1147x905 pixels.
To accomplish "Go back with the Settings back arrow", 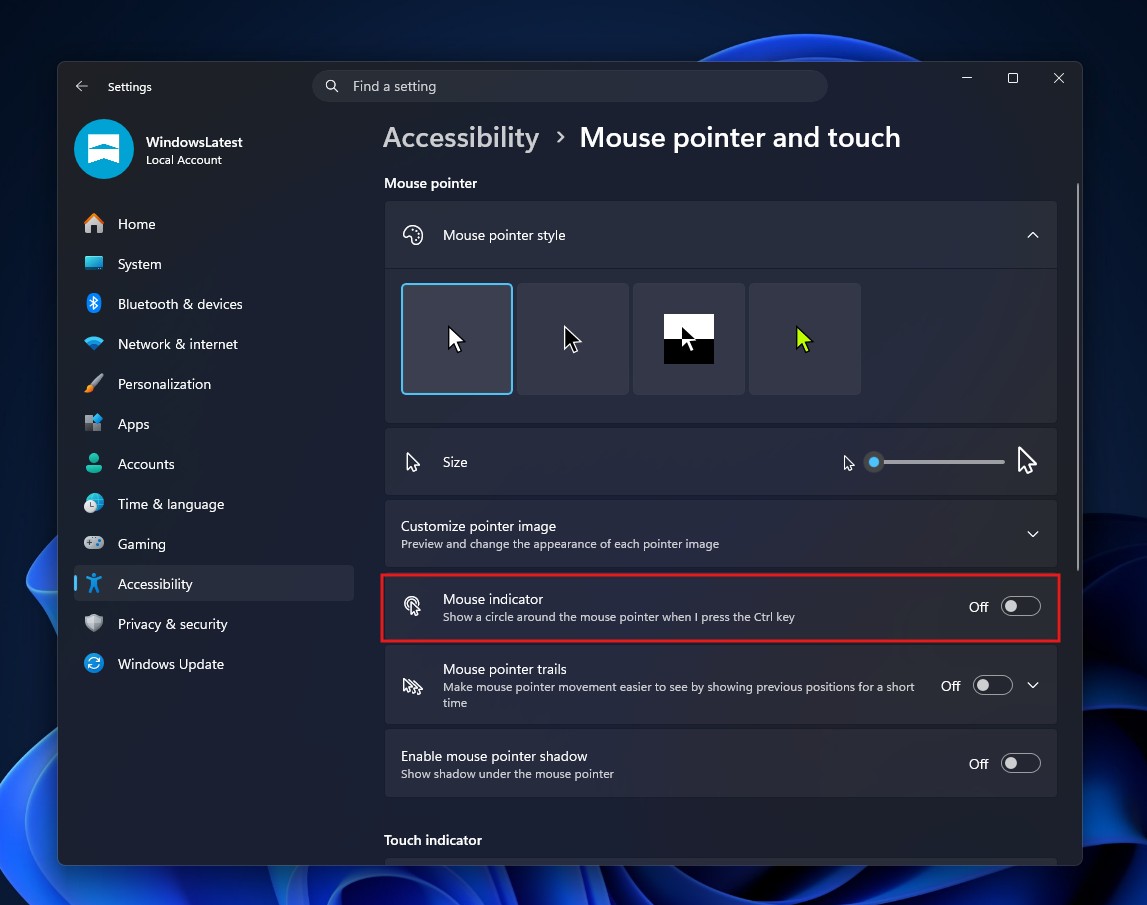I will (x=82, y=86).
